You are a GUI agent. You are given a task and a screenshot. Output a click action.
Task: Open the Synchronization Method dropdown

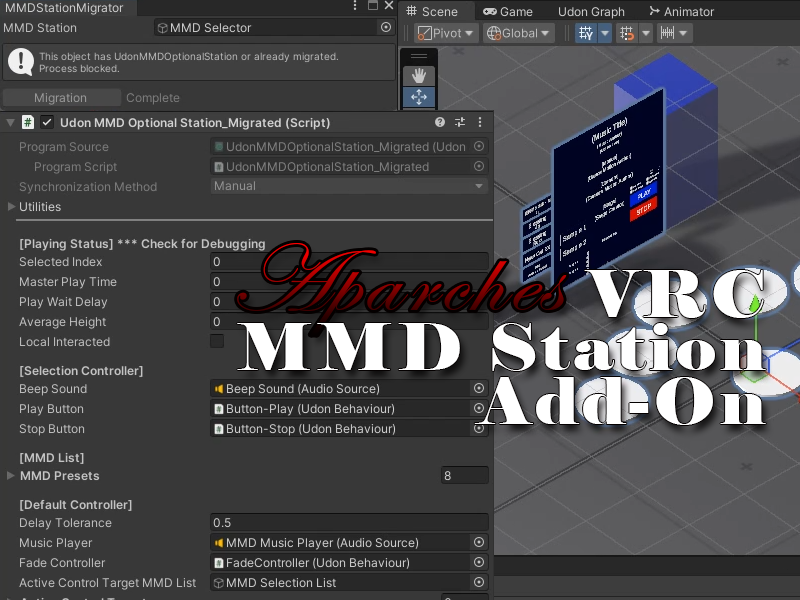[348, 186]
